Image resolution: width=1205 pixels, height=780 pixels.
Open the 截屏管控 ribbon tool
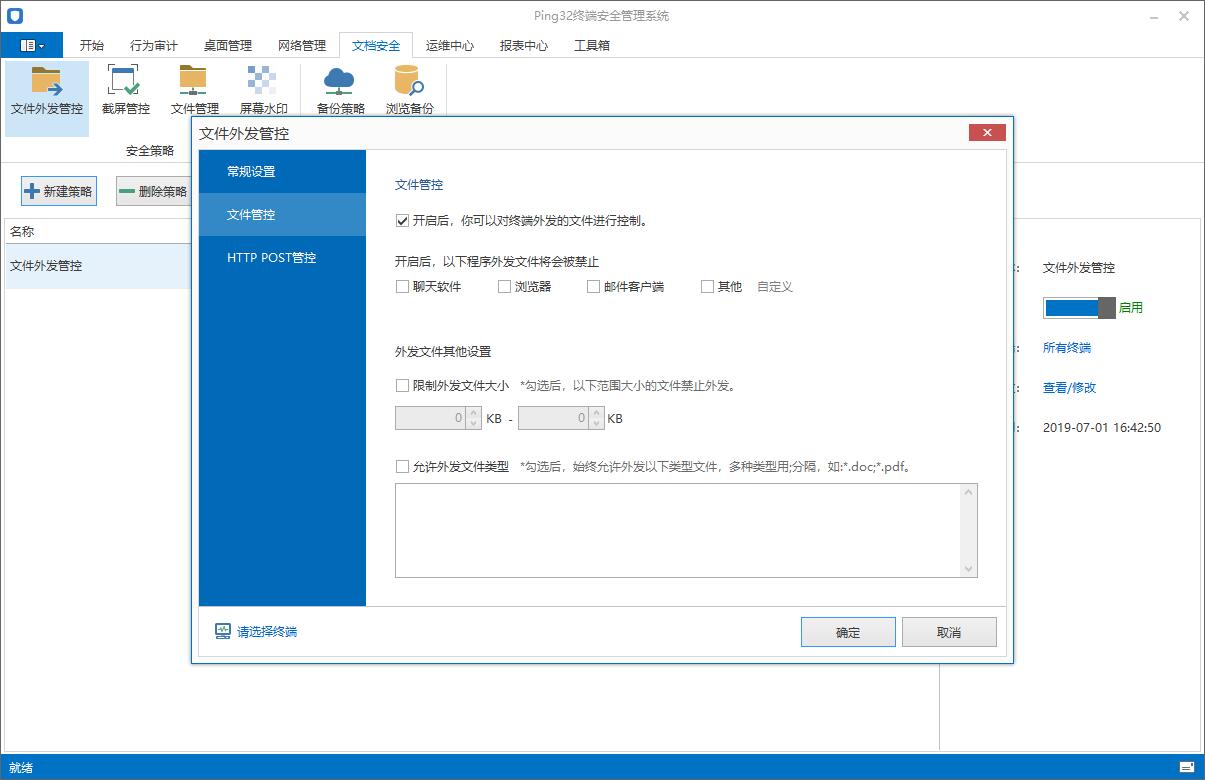[x=126, y=91]
